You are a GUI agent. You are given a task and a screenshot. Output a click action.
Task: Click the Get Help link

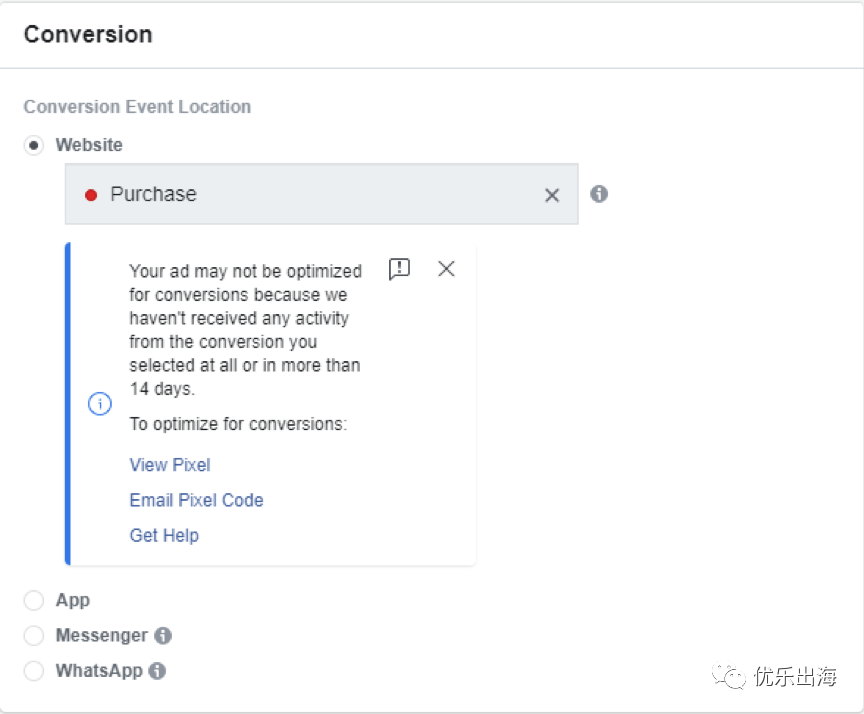[164, 535]
